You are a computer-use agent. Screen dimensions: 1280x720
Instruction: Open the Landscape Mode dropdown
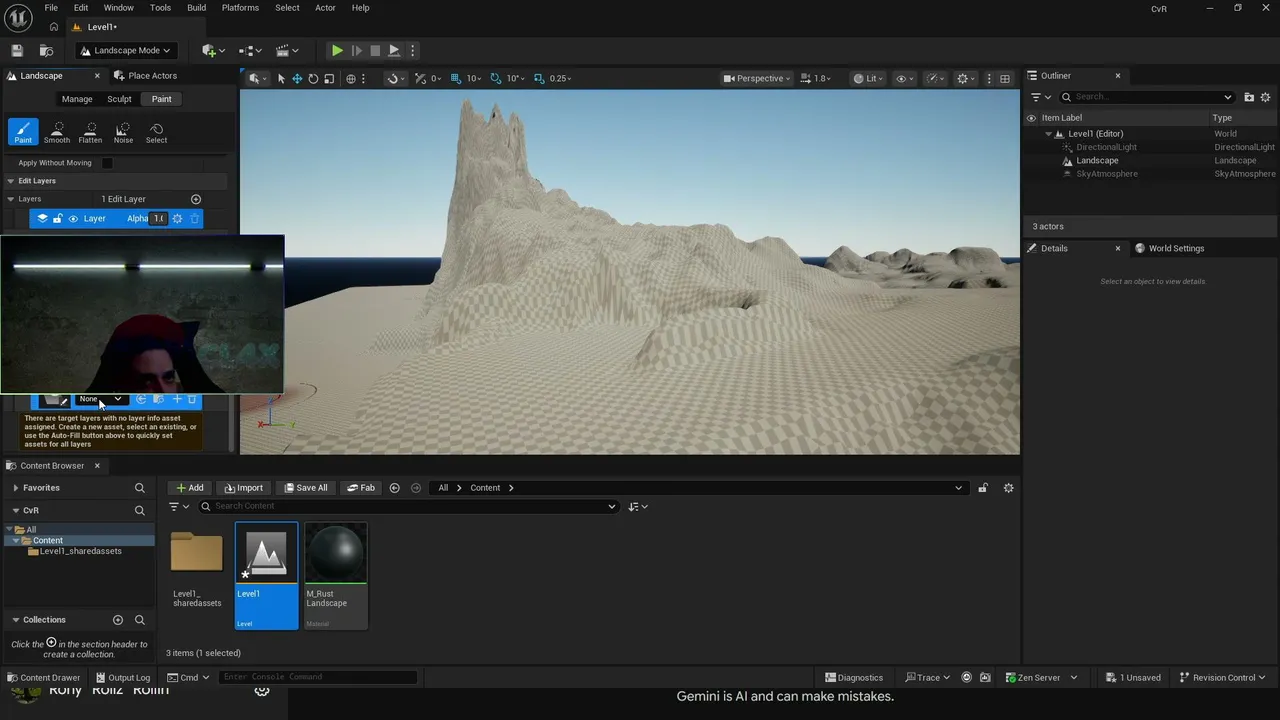(125, 50)
